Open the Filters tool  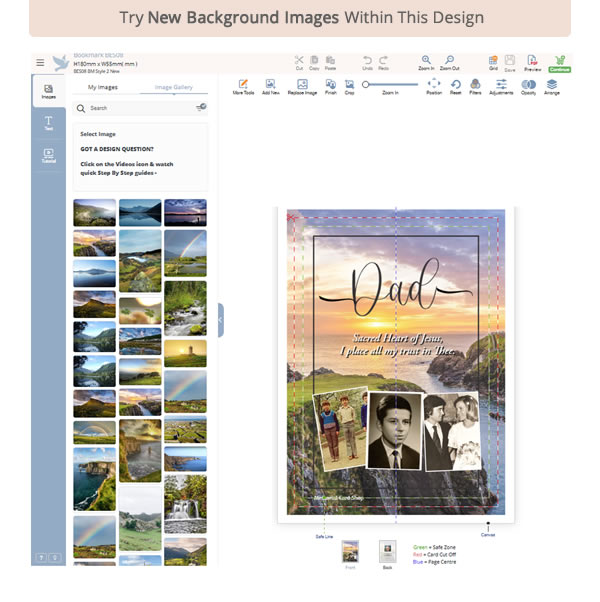click(475, 86)
